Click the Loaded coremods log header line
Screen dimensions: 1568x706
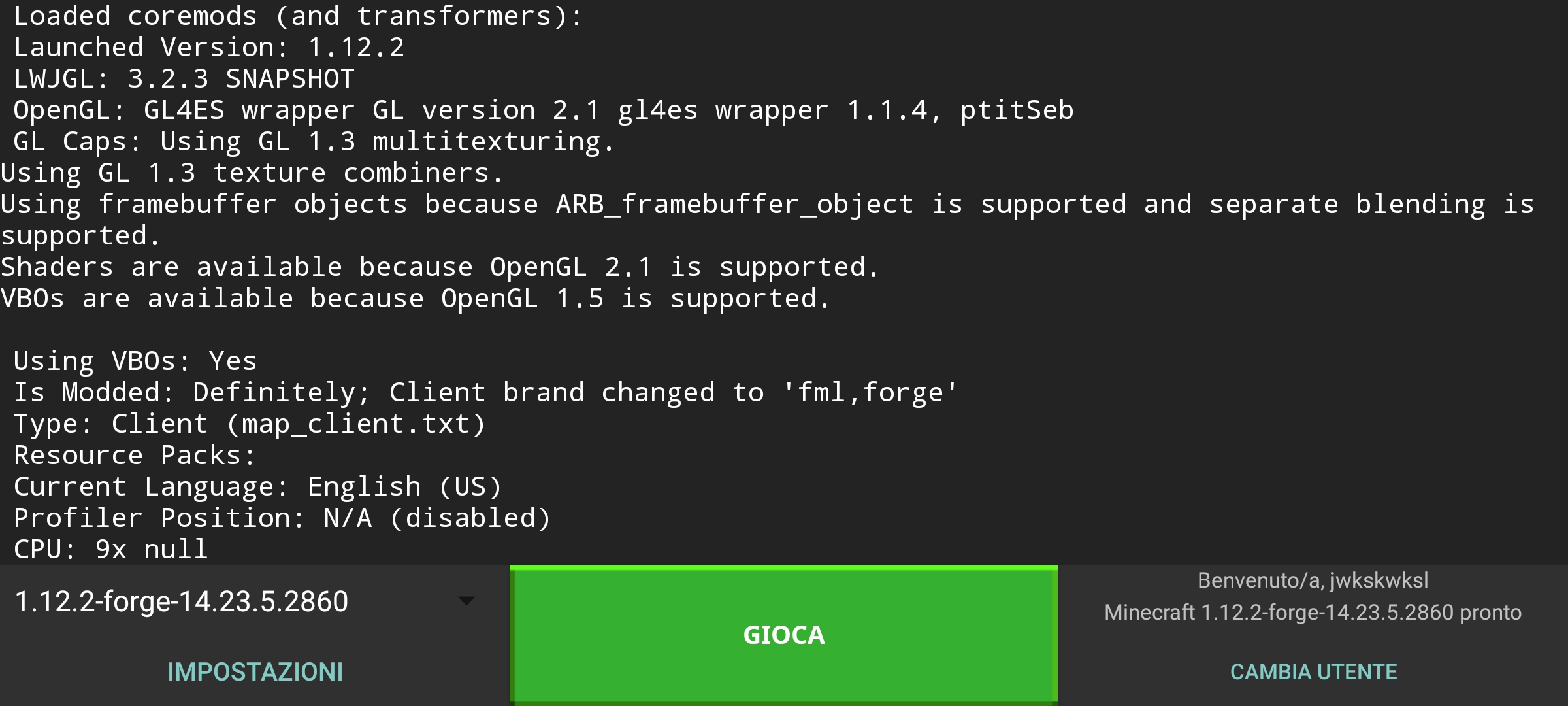[x=294, y=14]
